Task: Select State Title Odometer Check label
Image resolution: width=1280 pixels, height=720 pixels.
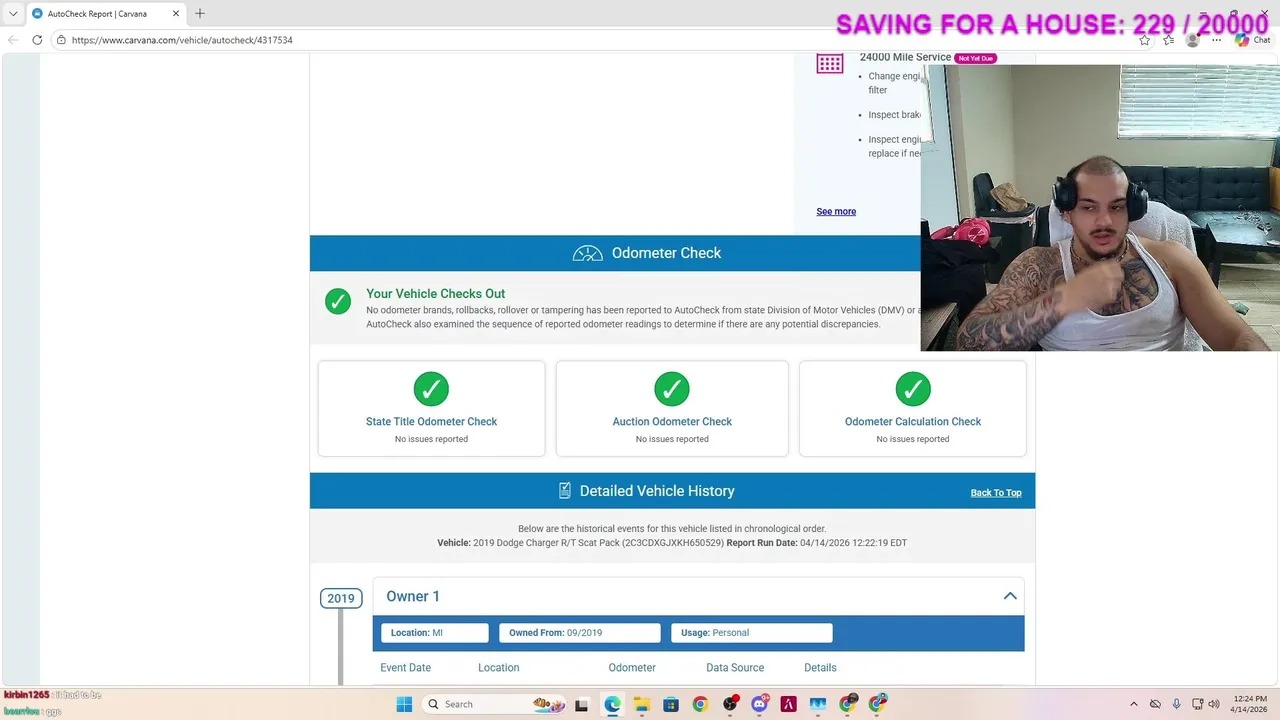Action: (x=431, y=422)
